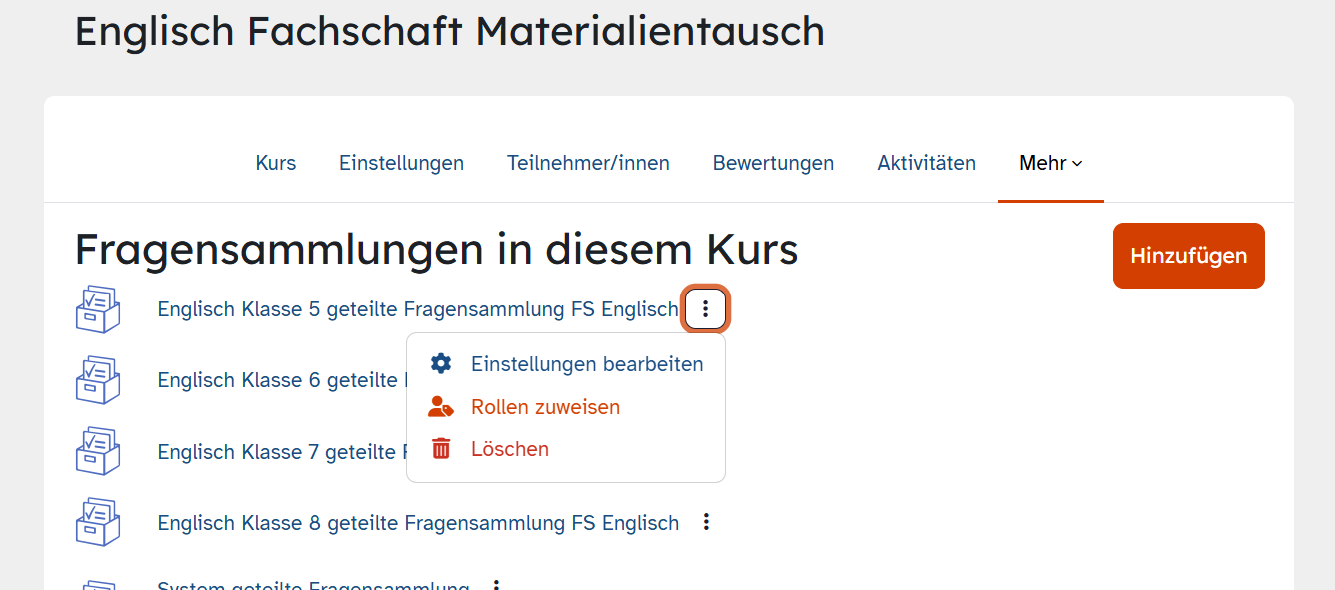The image size is (1335, 590).
Task: Open Englisch Klasse 5 geteilte Fragensammlung link
Action: pos(418,309)
